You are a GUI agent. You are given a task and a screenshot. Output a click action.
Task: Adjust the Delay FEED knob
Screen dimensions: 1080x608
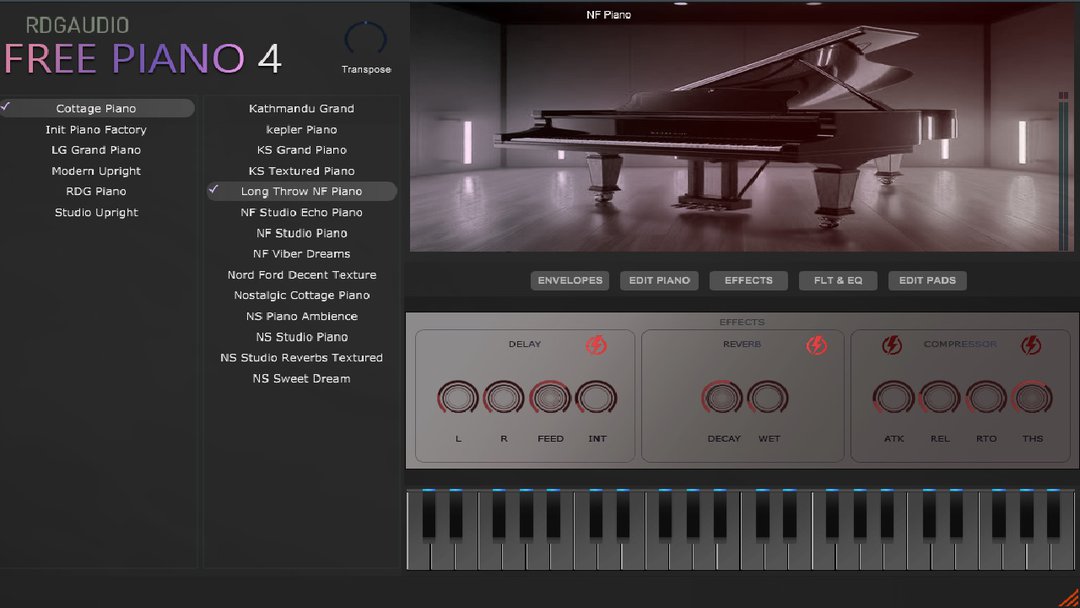tap(551, 397)
